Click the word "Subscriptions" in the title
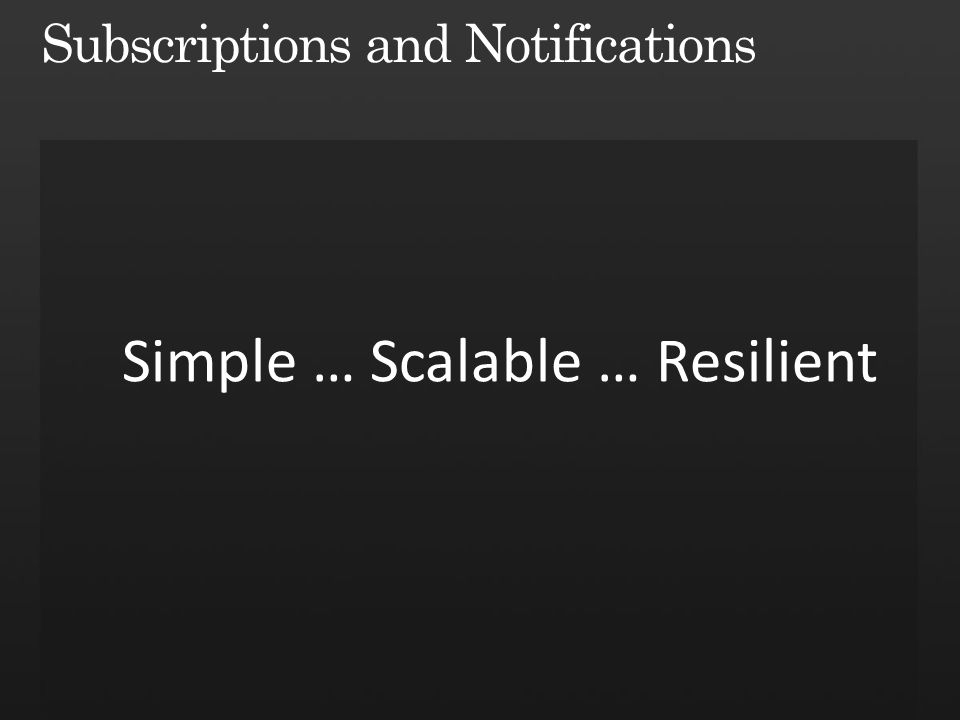Image resolution: width=960 pixels, height=720 pixels. (x=196, y=46)
